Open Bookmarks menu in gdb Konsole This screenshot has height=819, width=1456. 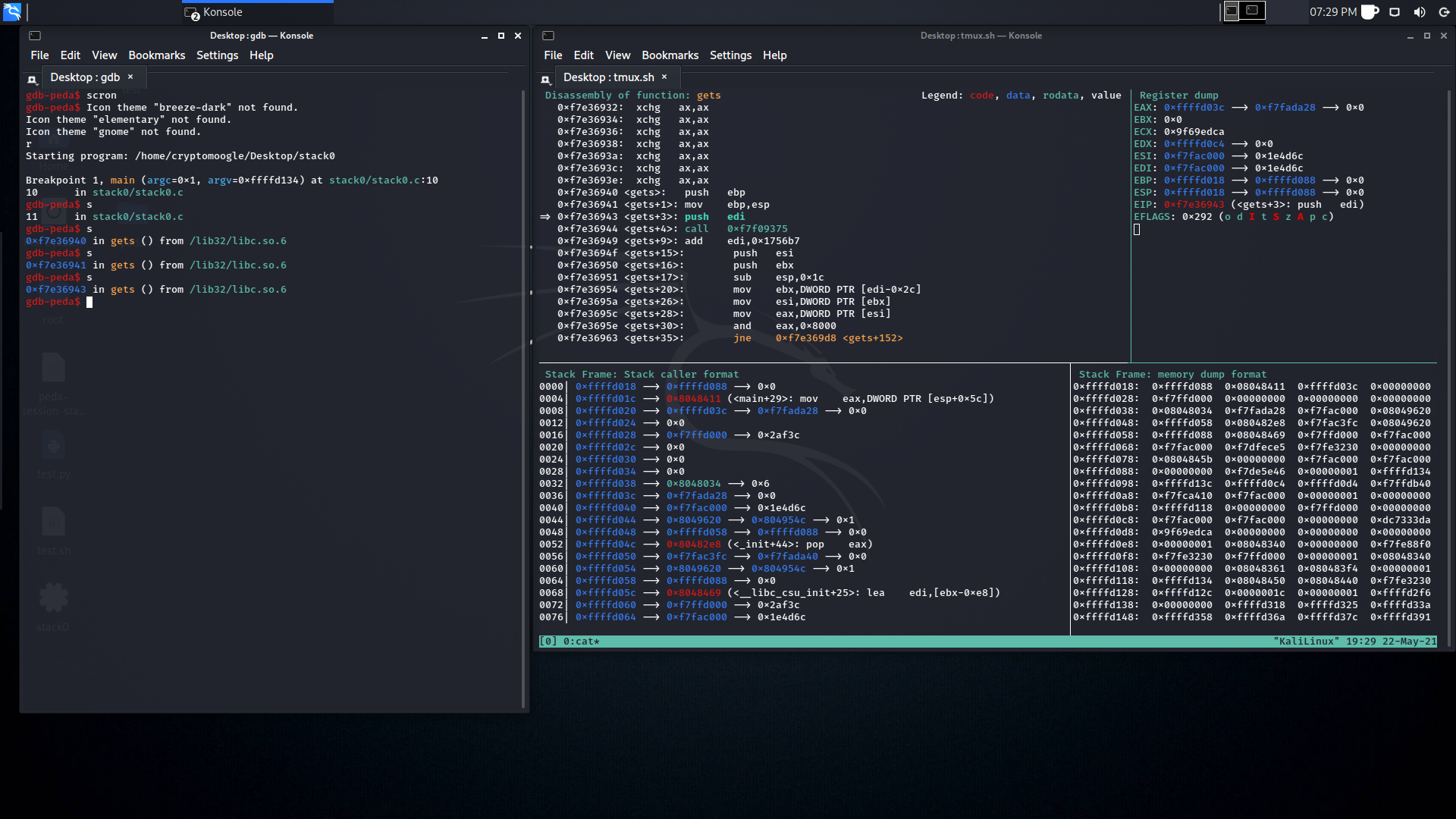157,55
